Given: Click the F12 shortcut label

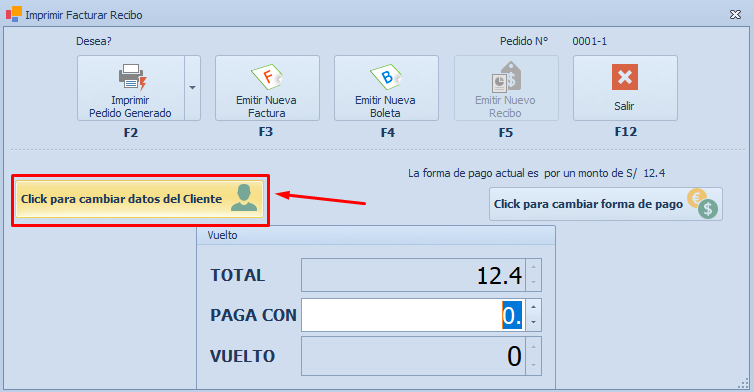Looking at the screenshot, I should coord(626,132).
